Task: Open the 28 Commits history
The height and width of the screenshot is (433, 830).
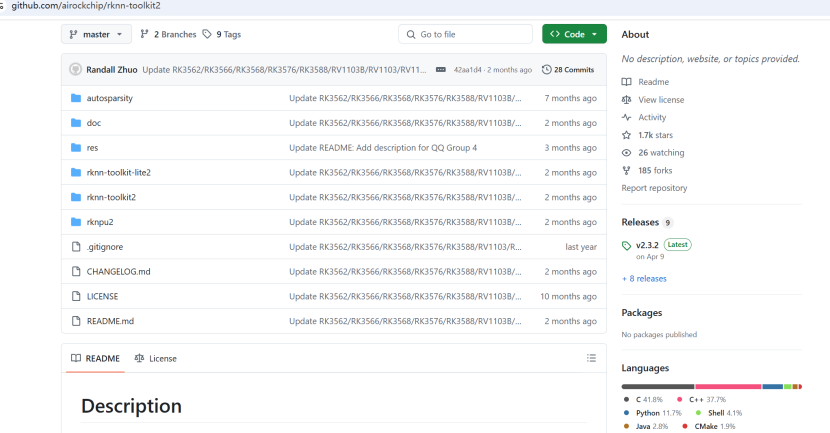Action: point(568,70)
